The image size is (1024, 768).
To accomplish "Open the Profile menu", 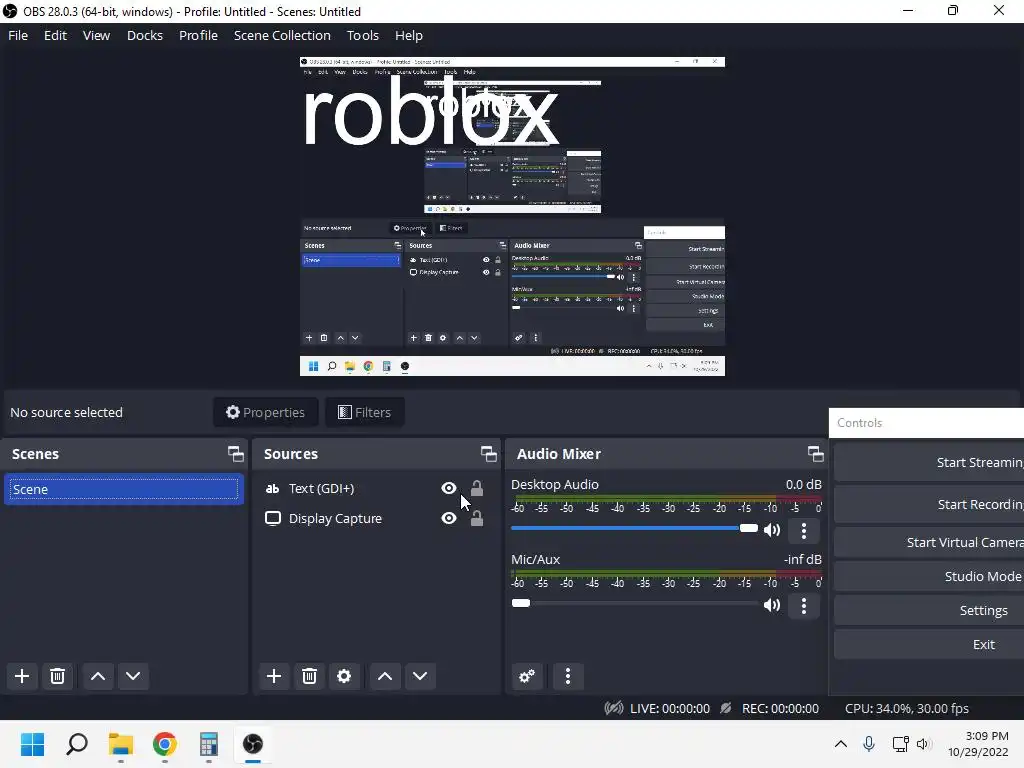I will [198, 35].
